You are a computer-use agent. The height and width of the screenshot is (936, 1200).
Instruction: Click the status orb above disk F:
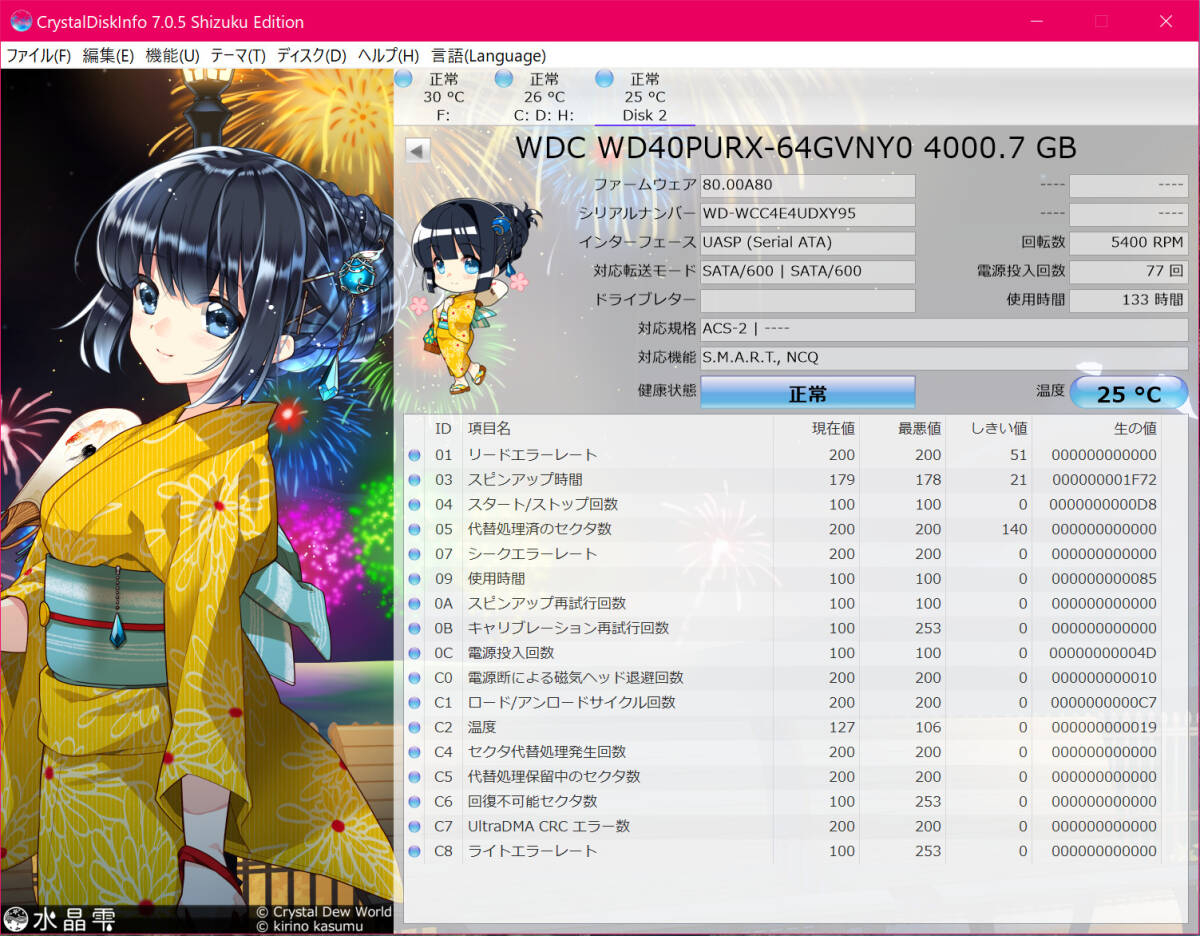click(403, 78)
